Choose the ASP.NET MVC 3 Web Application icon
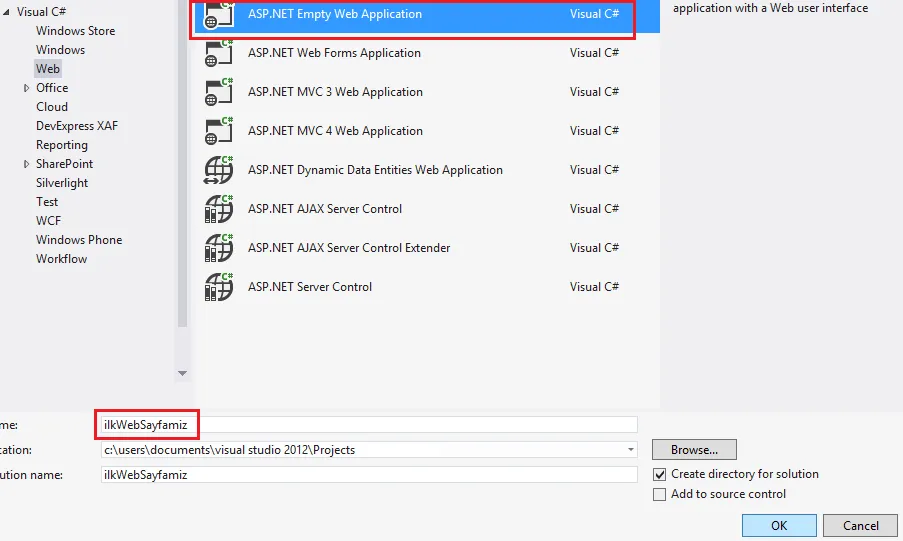 [x=218, y=93]
